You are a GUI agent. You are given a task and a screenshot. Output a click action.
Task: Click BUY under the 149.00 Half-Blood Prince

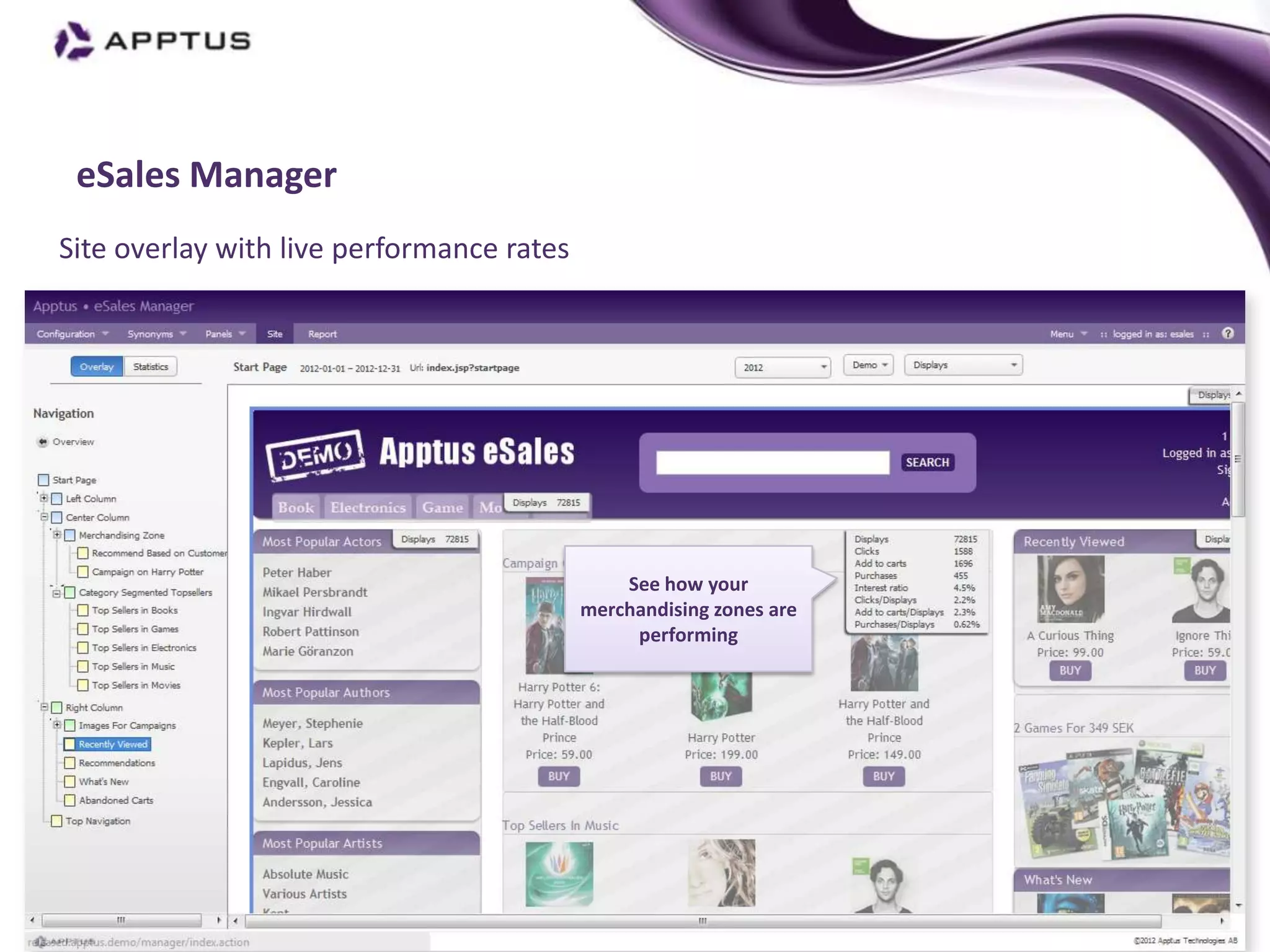884,776
